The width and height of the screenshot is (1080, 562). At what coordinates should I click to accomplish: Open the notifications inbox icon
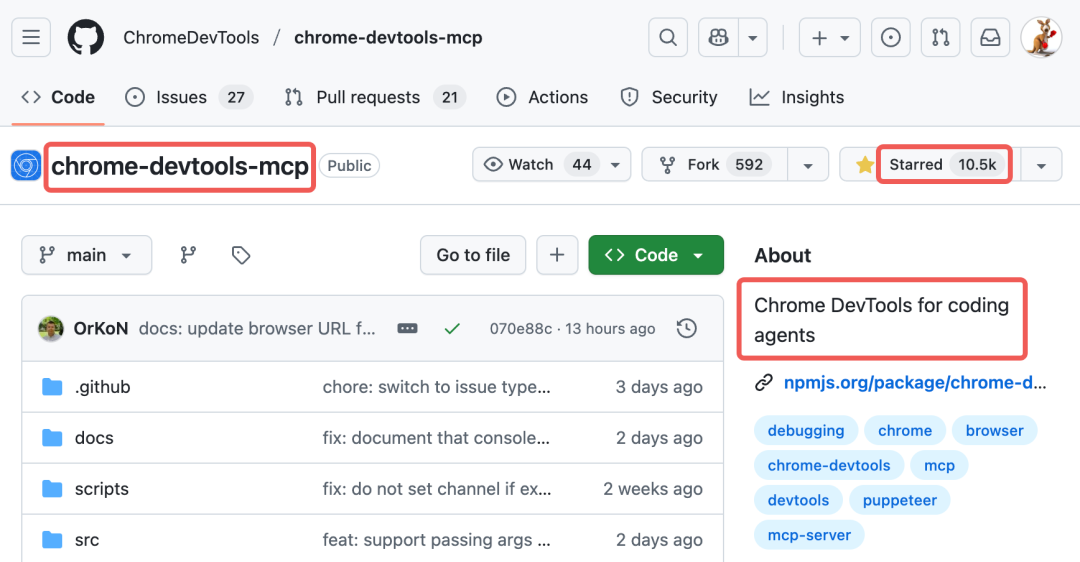[990, 37]
